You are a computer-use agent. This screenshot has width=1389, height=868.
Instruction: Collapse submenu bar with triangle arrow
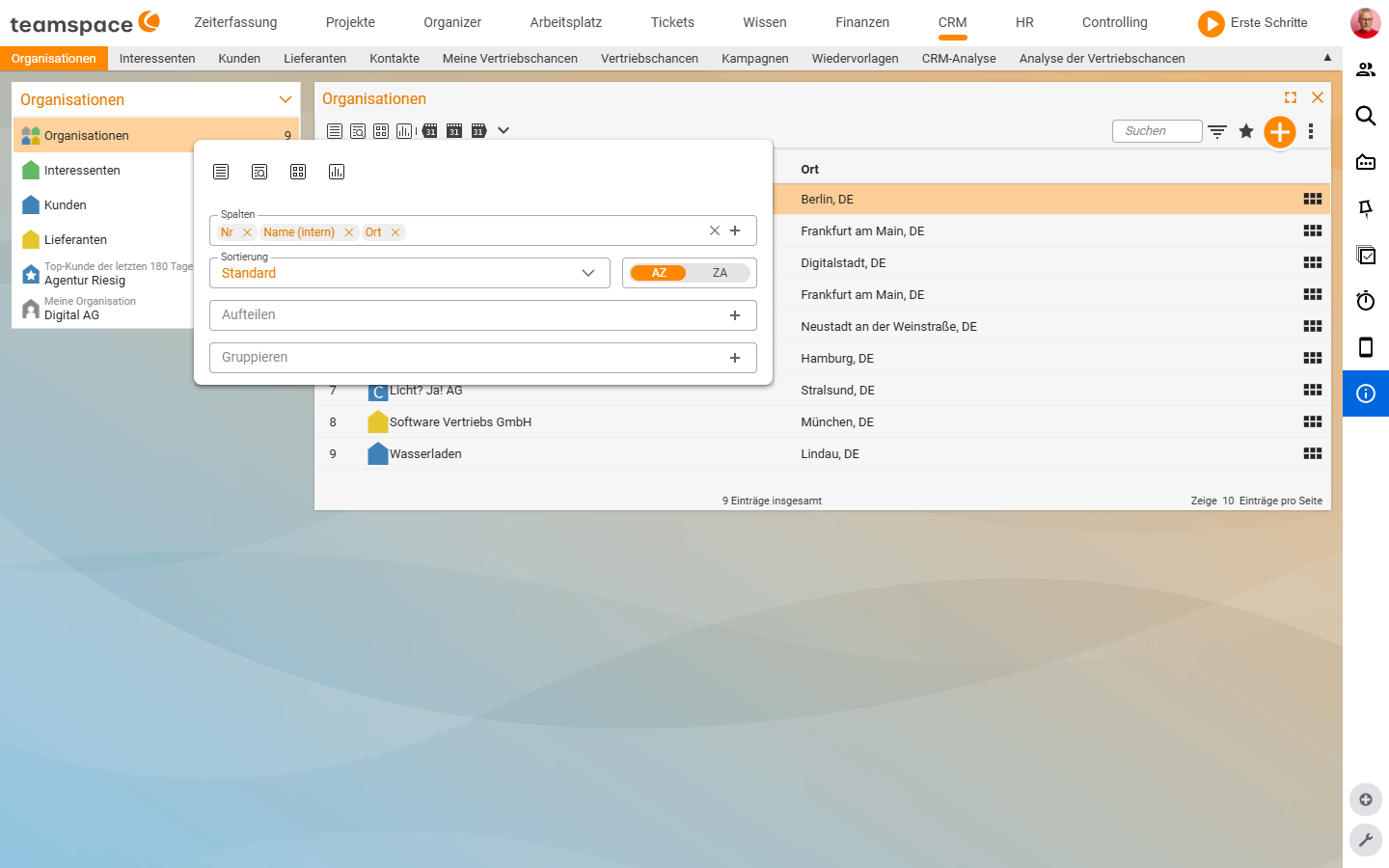coord(1327,58)
